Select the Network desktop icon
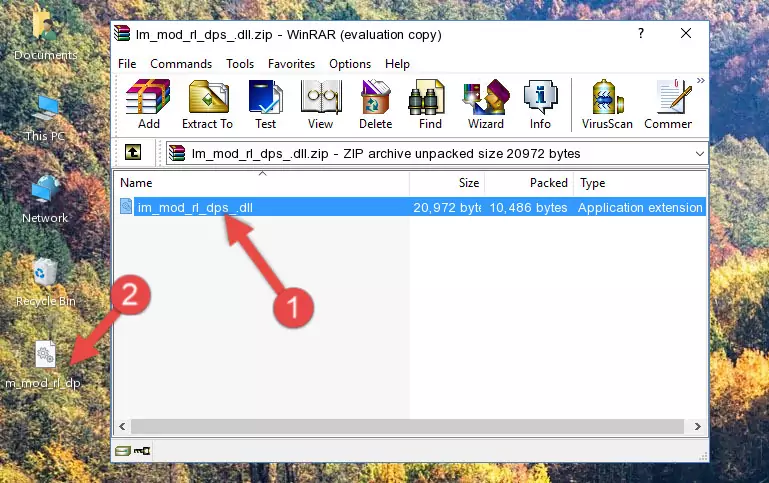Screen dimensions: 769x483 tap(45, 200)
